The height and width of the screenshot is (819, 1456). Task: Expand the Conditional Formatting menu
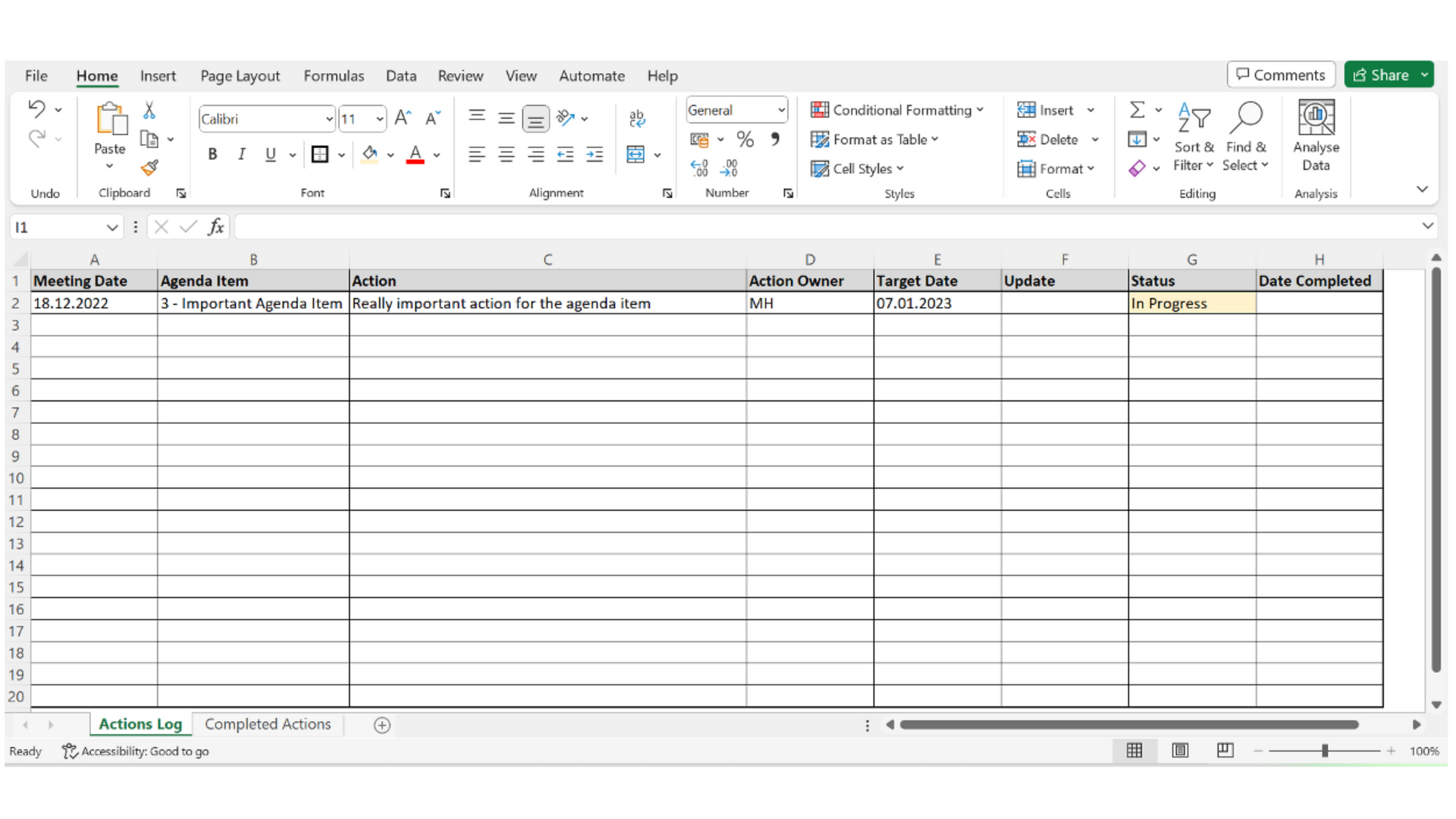click(x=897, y=110)
